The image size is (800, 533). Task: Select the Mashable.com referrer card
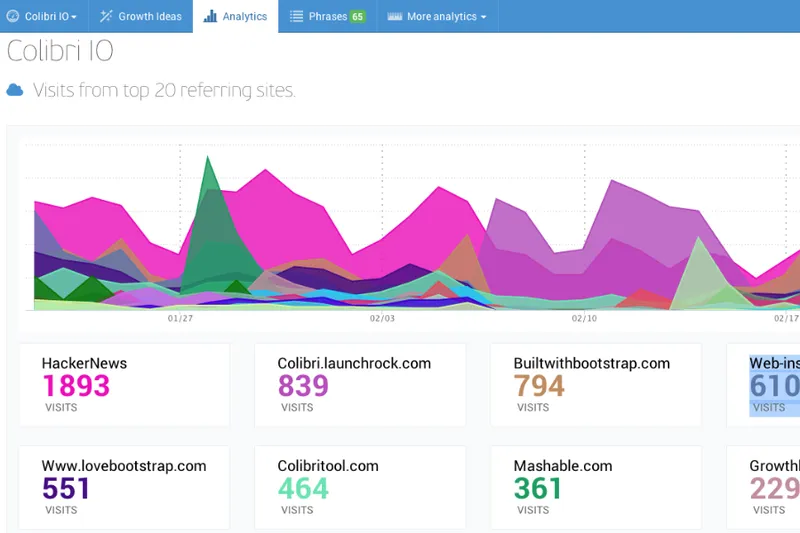595,487
